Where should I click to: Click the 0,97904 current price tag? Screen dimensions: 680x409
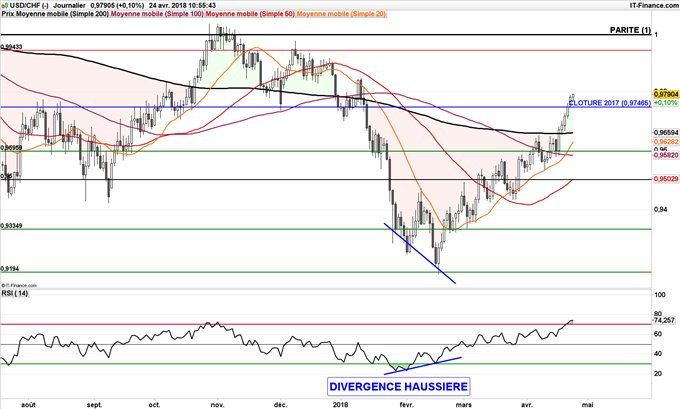(x=666, y=94)
